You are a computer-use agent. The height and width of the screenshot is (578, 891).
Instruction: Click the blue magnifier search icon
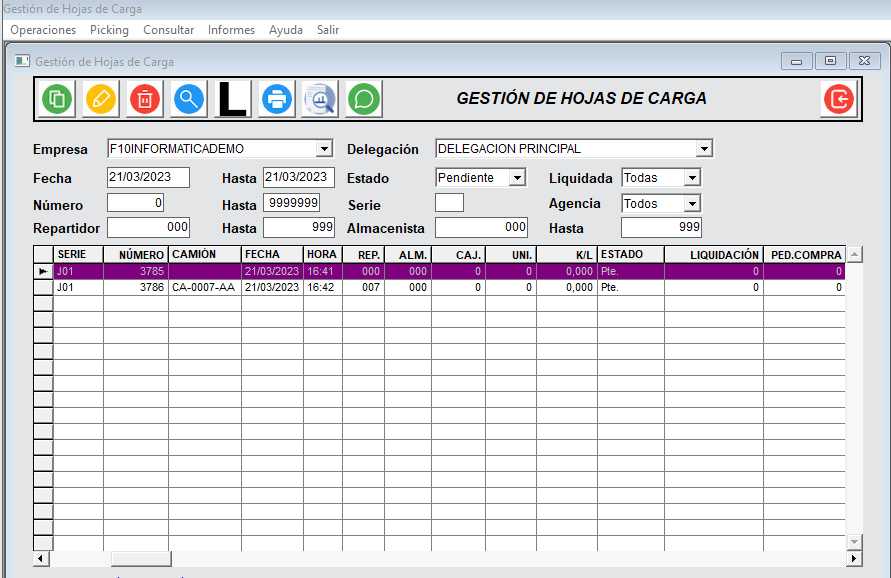click(189, 99)
